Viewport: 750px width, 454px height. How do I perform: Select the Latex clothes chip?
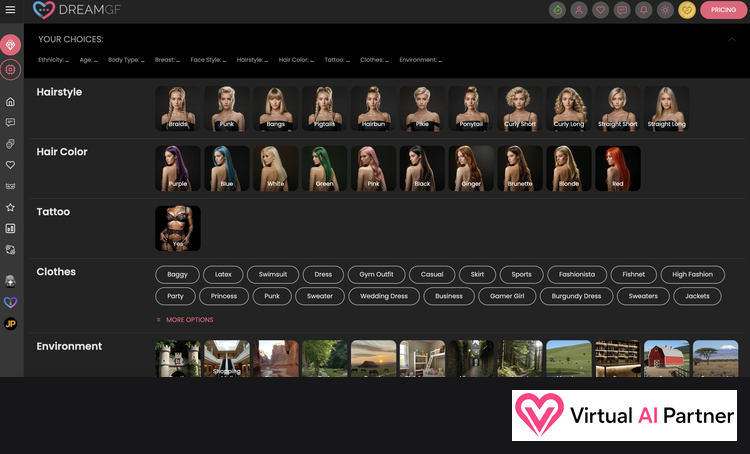[x=223, y=275]
